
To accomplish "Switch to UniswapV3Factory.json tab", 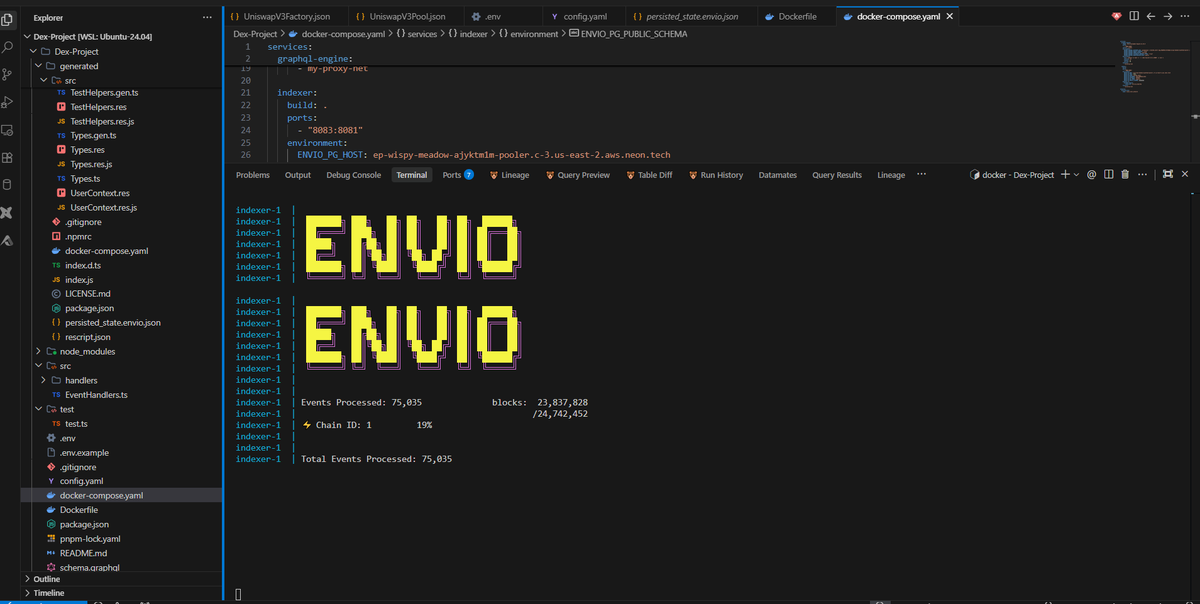I will pyautogui.click(x=286, y=17).
